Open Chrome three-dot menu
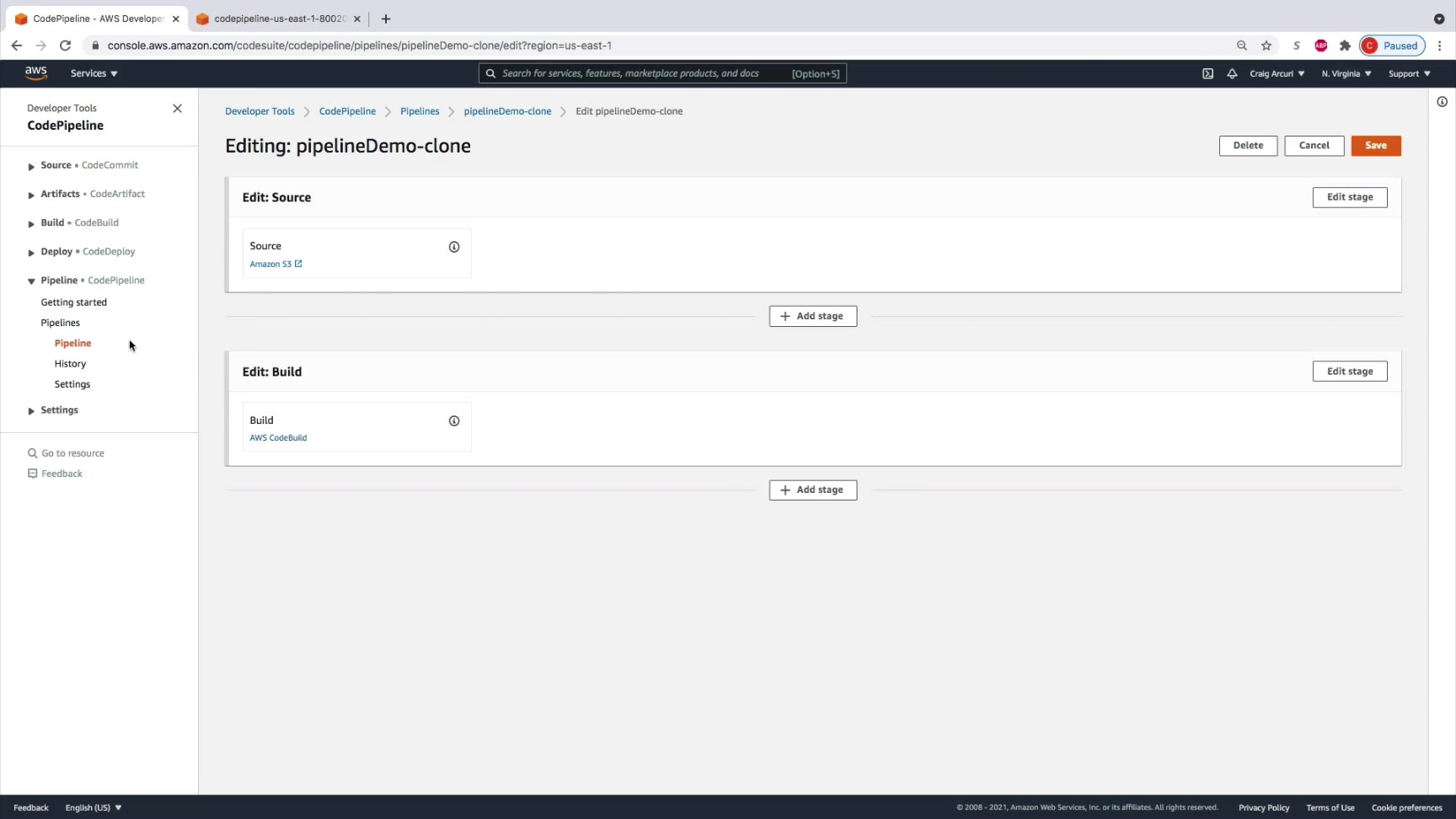Image resolution: width=1456 pixels, height=819 pixels. click(1440, 45)
